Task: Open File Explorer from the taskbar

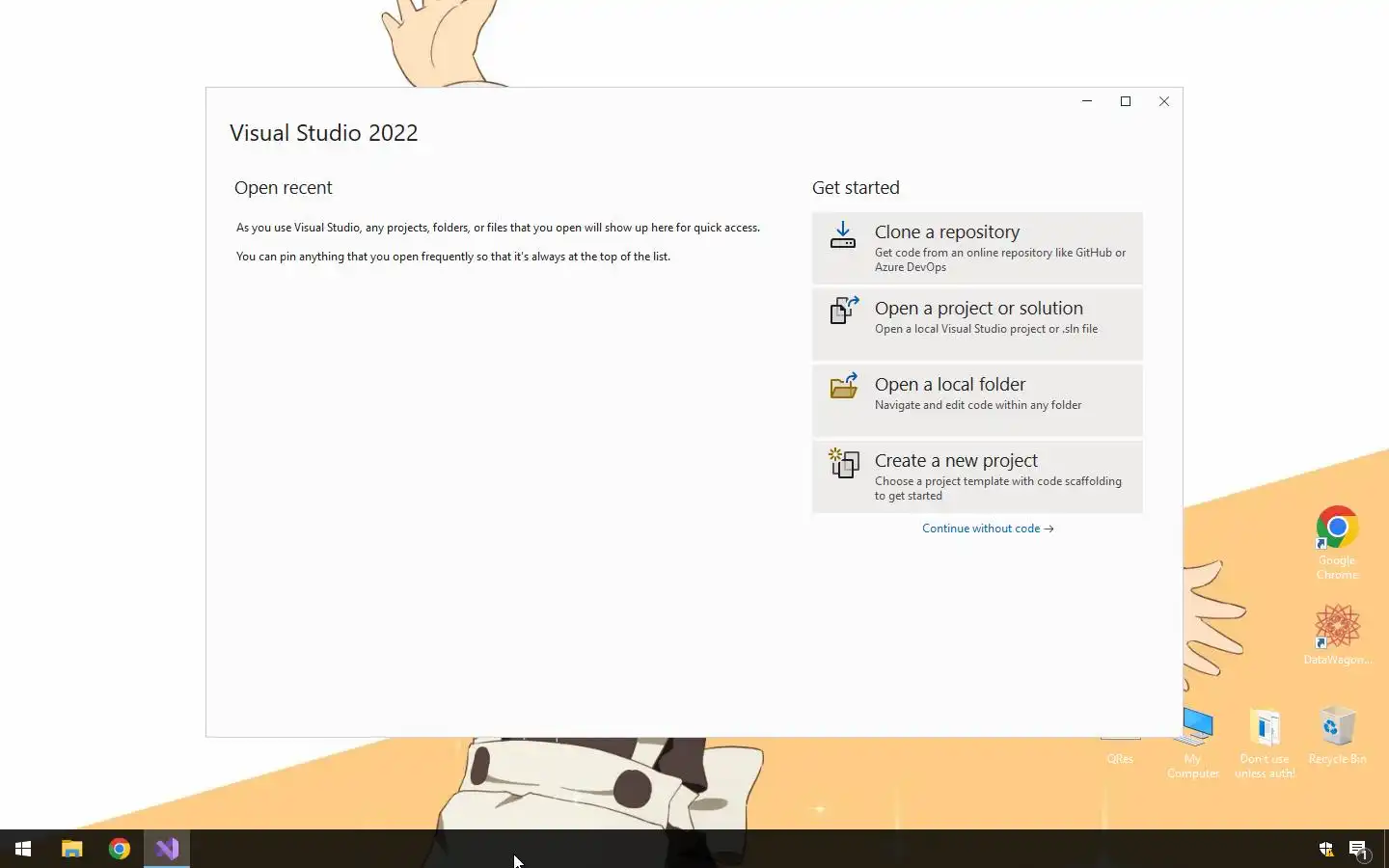Action: [71, 849]
